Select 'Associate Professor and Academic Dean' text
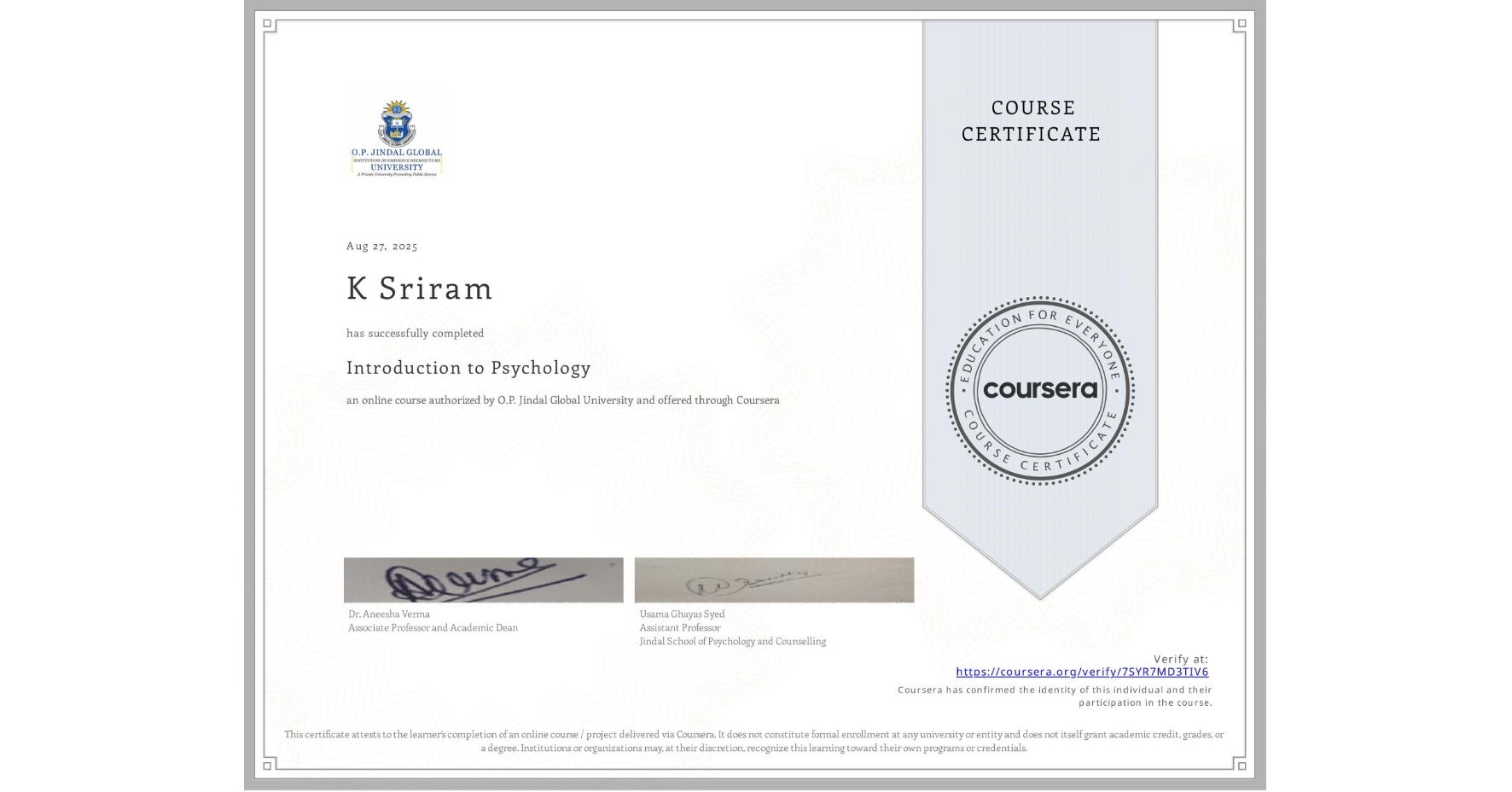The image size is (1512, 792). point(433,627)
